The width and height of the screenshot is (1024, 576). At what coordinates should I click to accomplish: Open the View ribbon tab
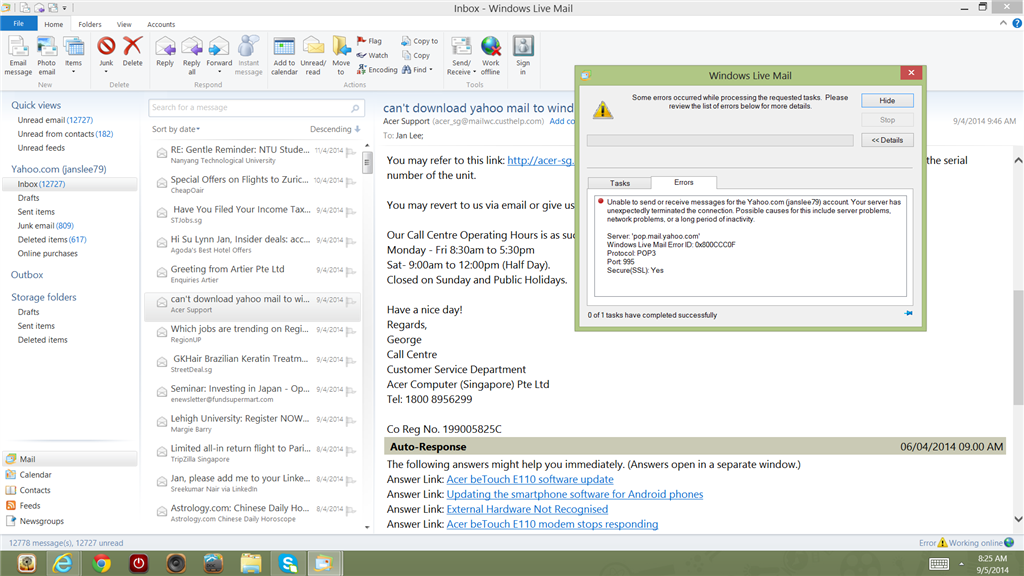pyautogui.click(x=124, y=24)
